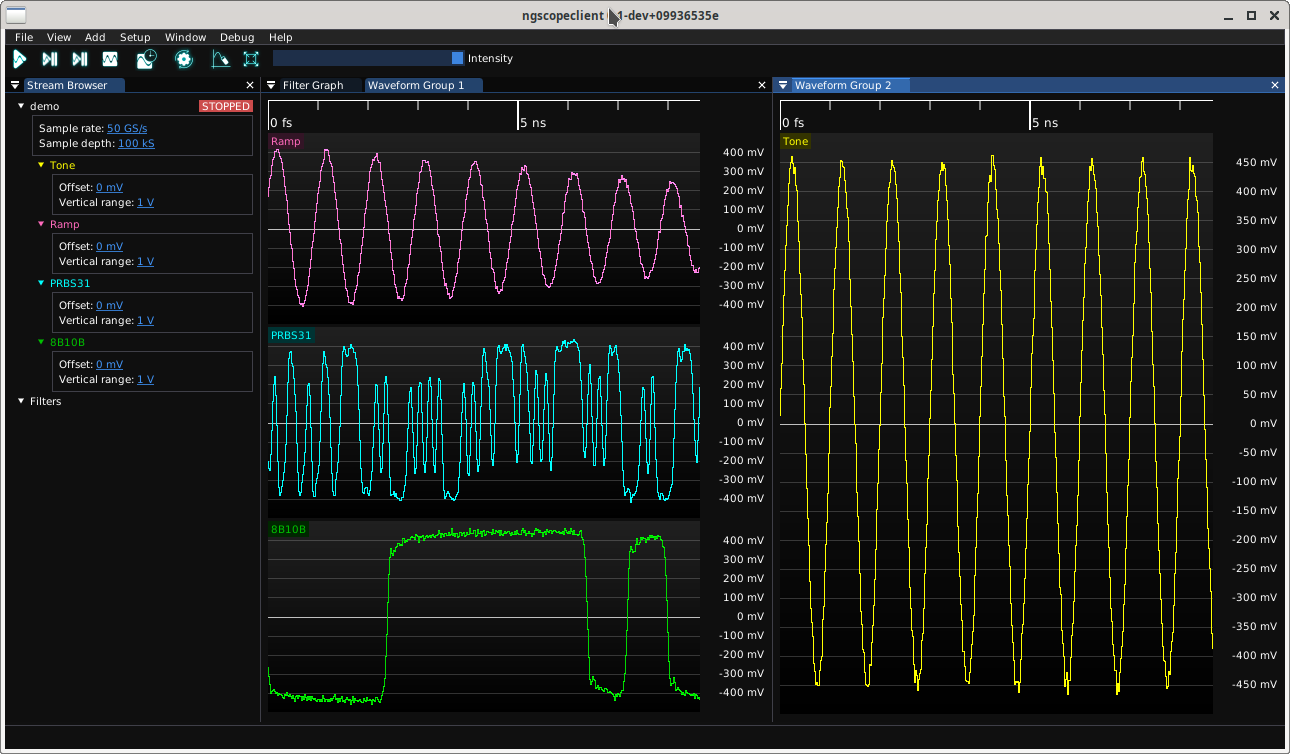Open Waveform Group 2 dock menu triangle
The height and width of the screenshot is (754, 1290).
783,85
